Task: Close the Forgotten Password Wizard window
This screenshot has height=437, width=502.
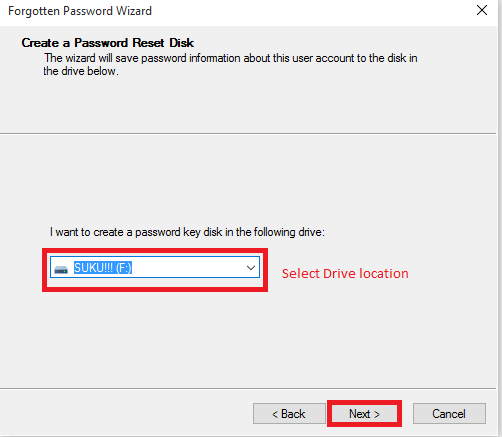Action: 482,10
